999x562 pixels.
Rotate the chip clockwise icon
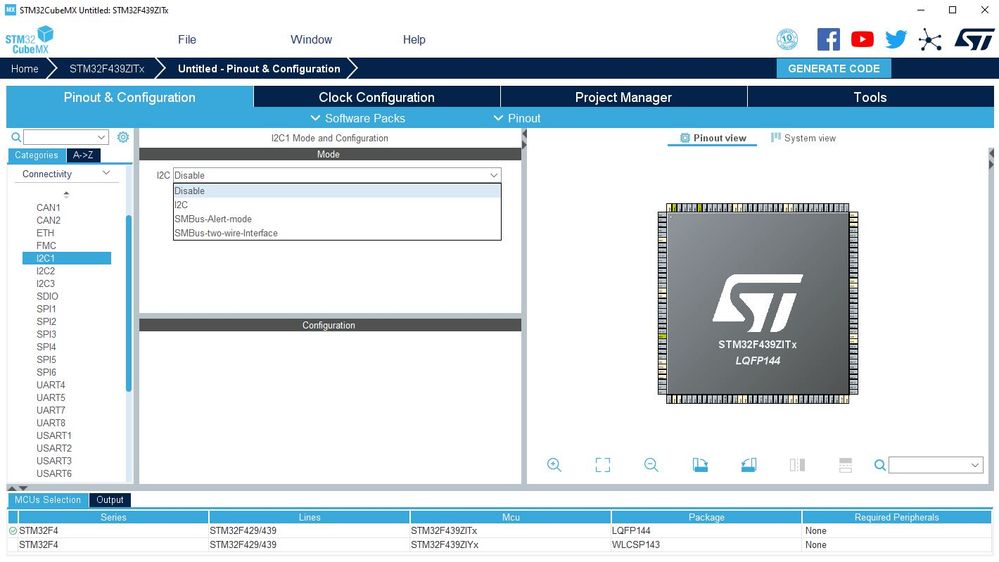700,465
